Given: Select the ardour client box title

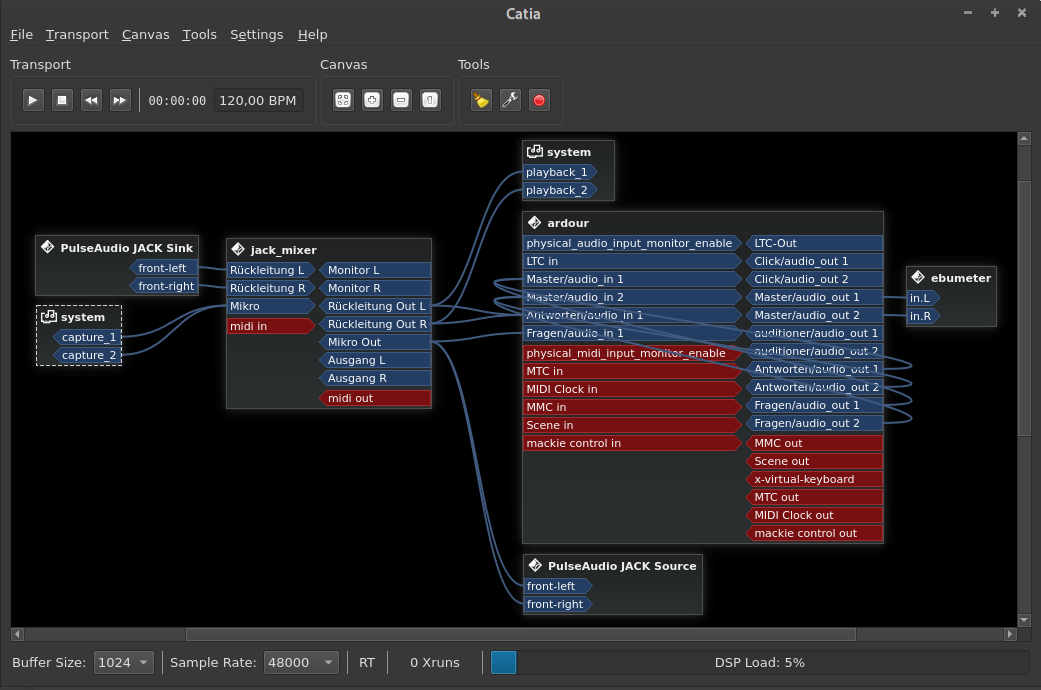Looking at the screenshot, I should [568, 222].
